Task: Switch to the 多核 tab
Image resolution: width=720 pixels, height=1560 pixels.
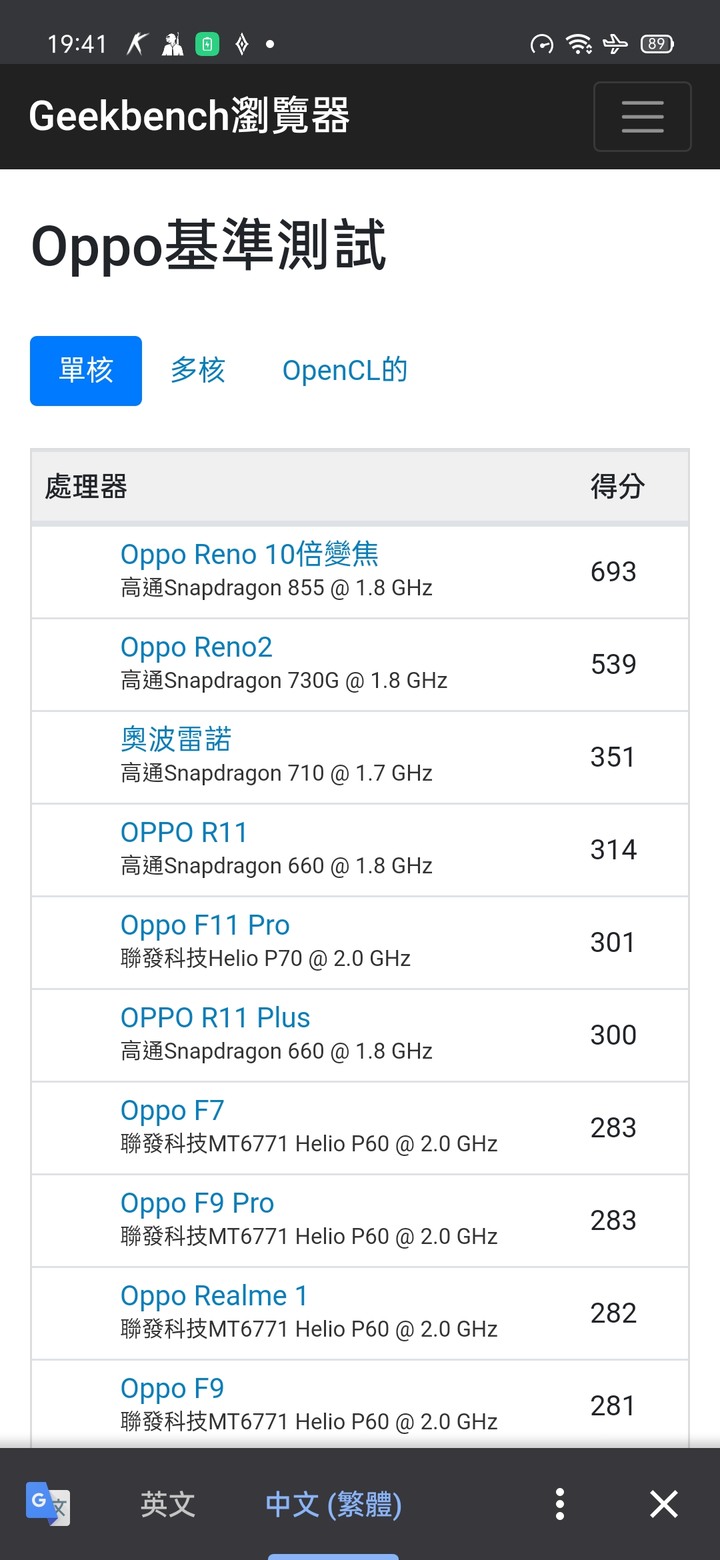Action: tap(198, 371)
